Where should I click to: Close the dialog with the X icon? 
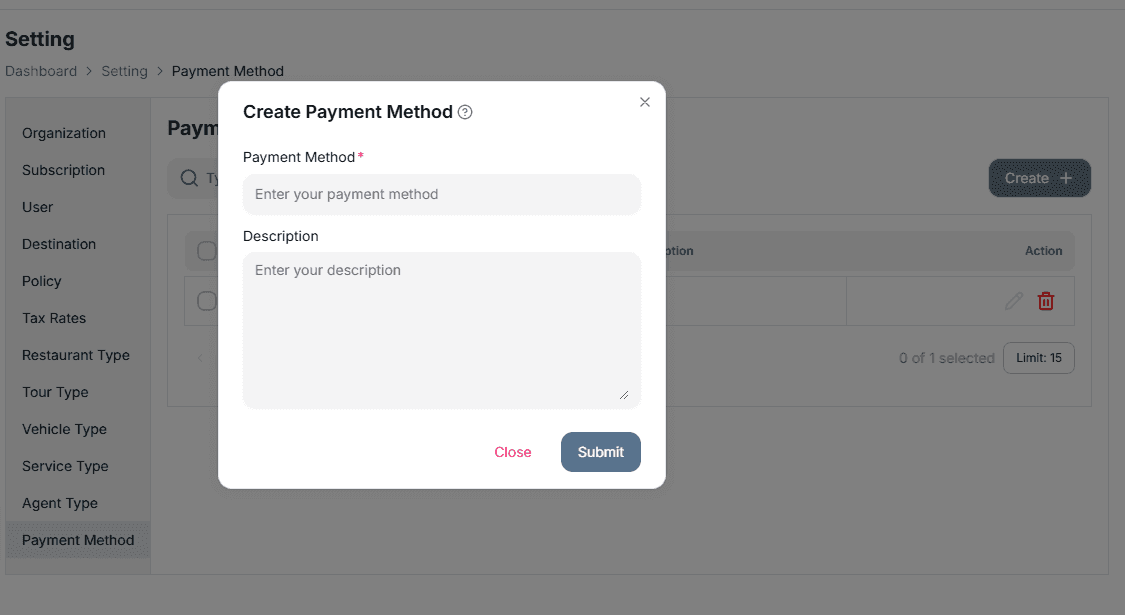coord(645,102)
